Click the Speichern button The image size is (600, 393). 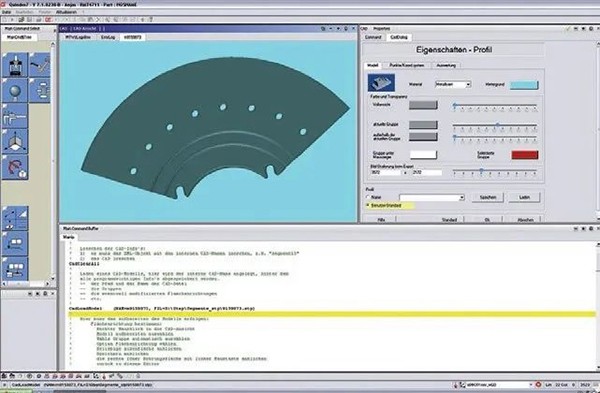coord(488,197)
